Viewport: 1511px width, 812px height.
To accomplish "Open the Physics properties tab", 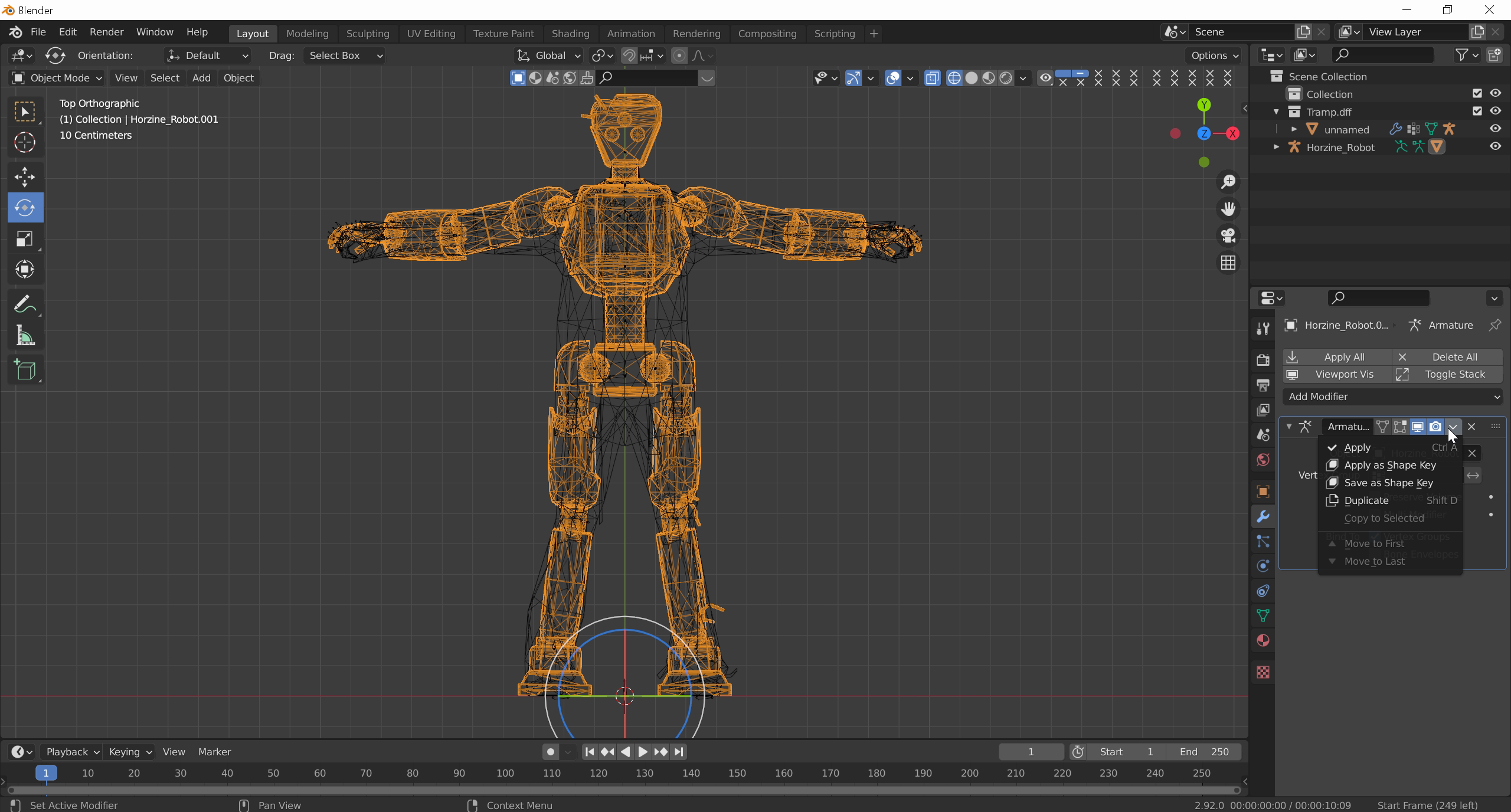I will [x=1263, y=566].
